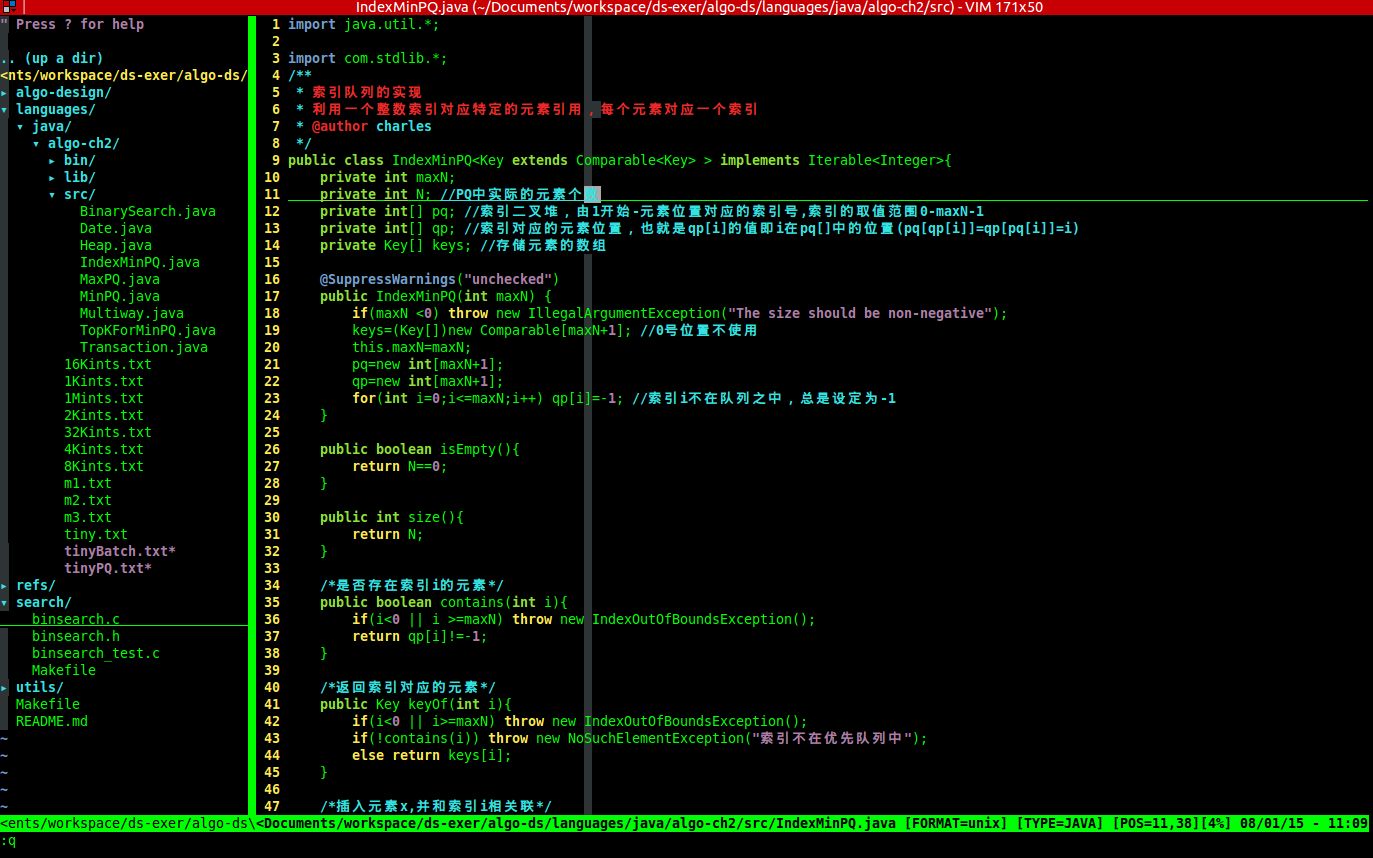Expand the utils folder arrow
Image resolution: width=1373 pixels, height=858 pixels.
pos(5,688)
